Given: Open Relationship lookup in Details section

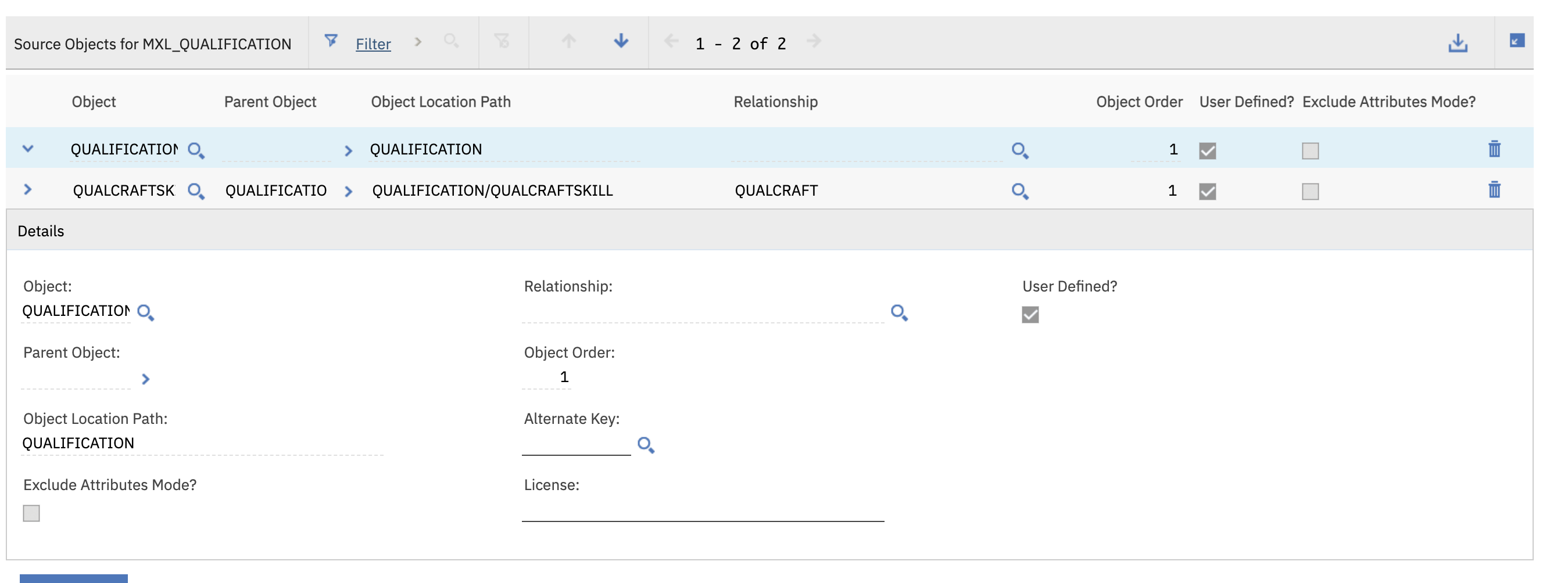Looking at the screenshot, I should tap(899, 313).
